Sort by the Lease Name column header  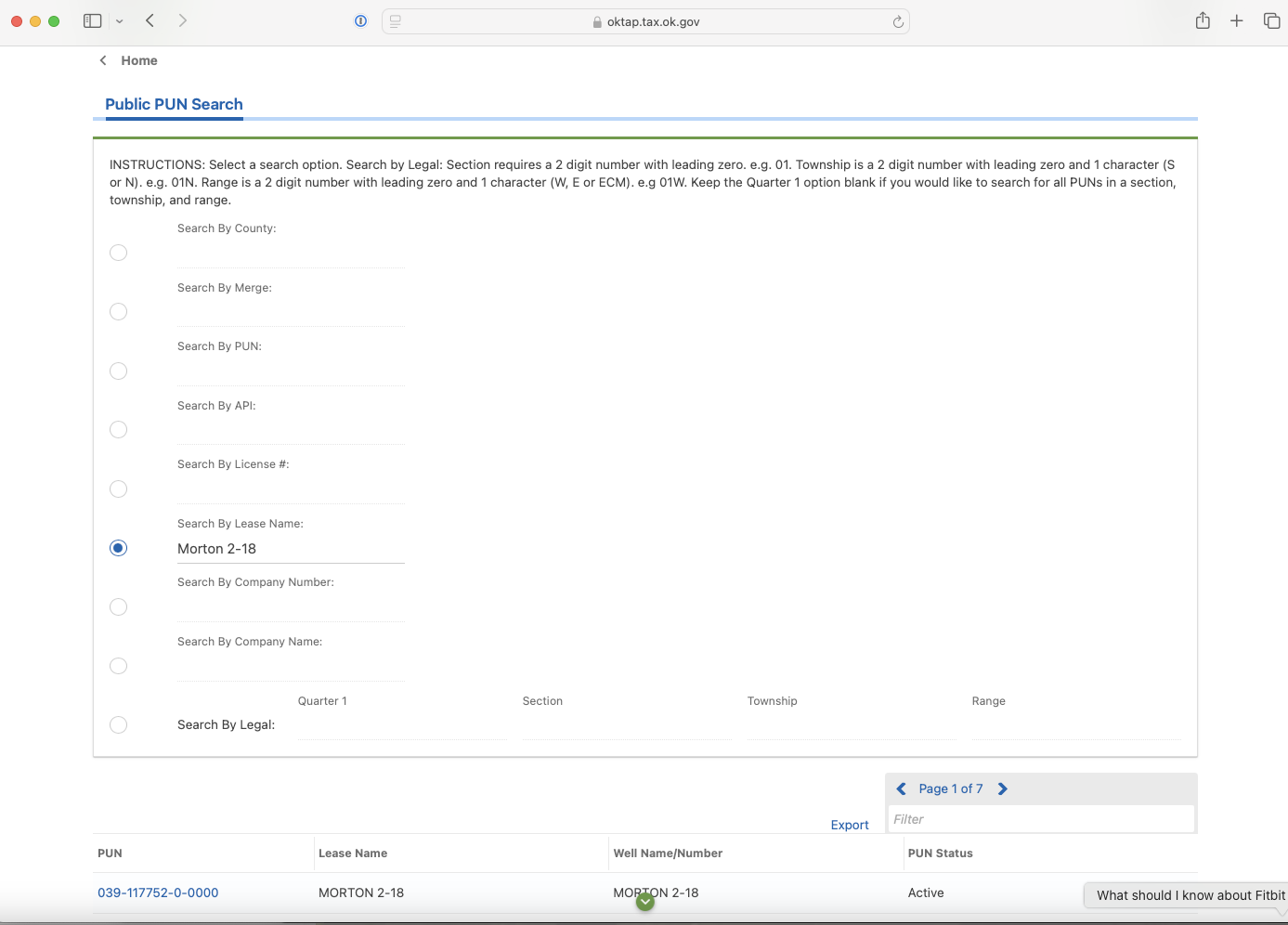click(x=353, y=853)
